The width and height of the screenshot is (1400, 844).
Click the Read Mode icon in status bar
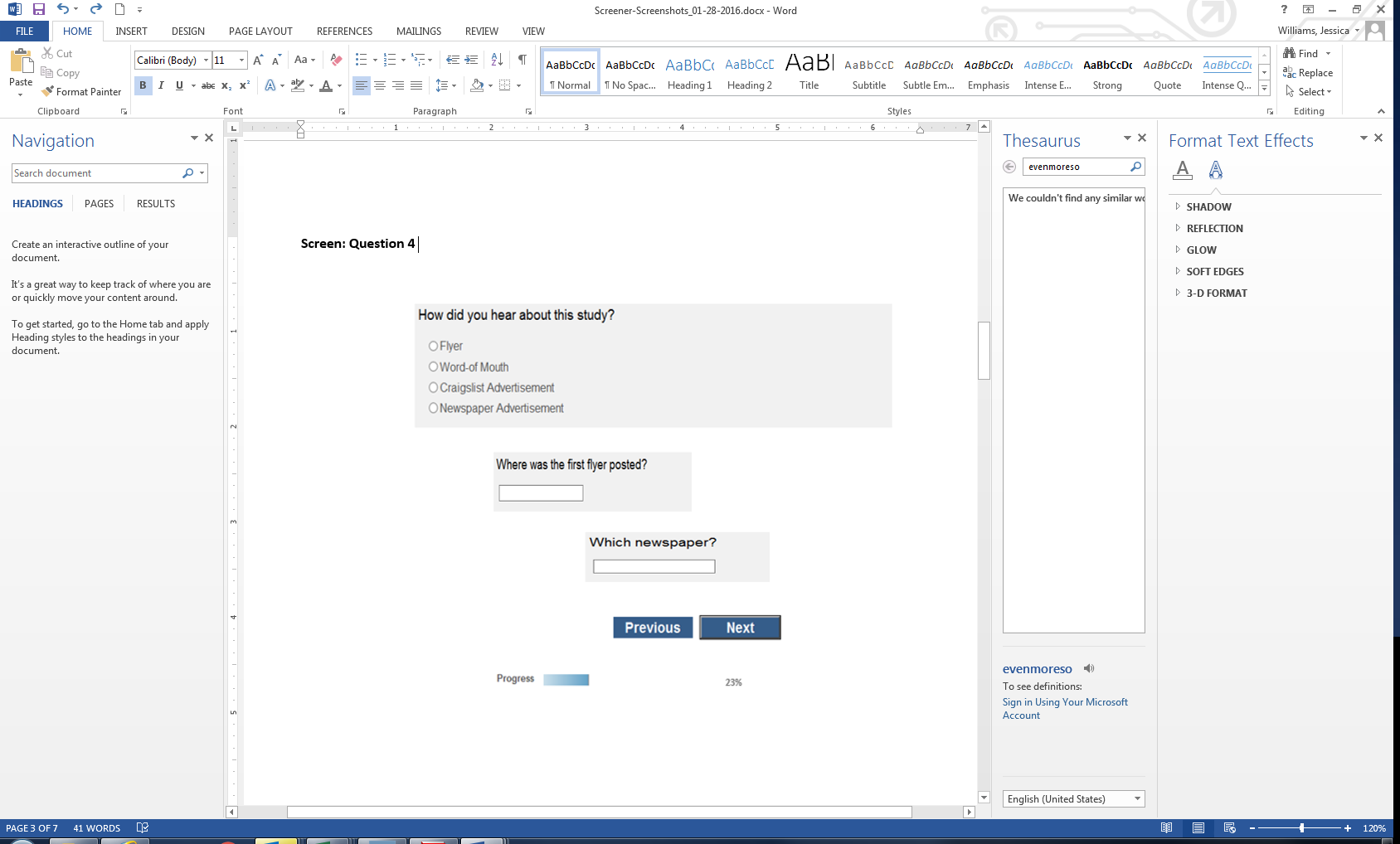[1166, 828]
